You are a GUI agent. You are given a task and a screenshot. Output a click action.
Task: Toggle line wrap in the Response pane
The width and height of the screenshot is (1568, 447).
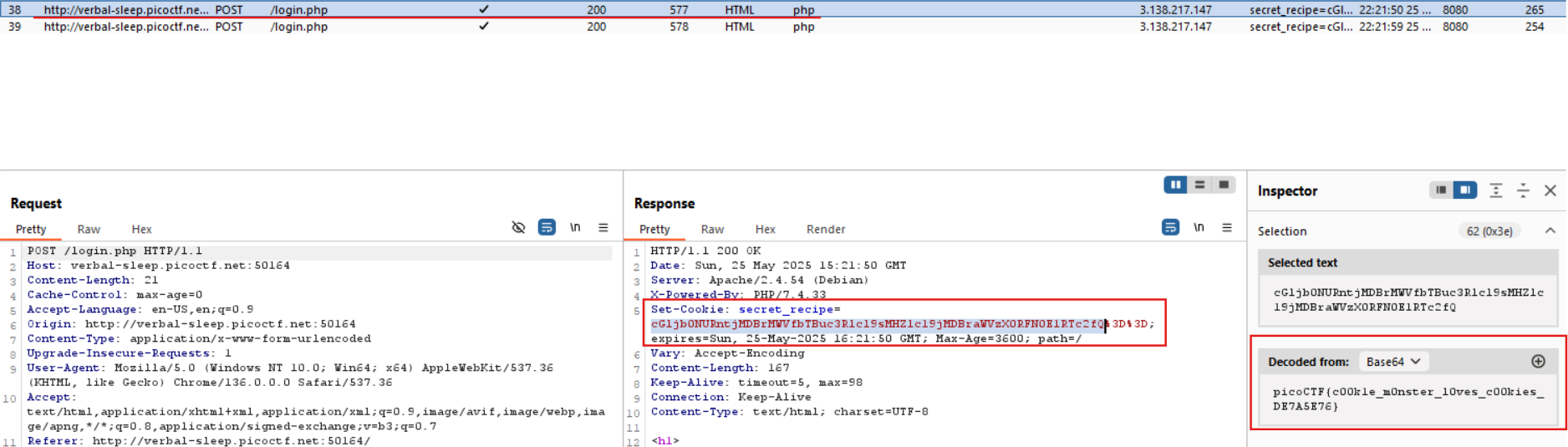[x=1171, y=227]
